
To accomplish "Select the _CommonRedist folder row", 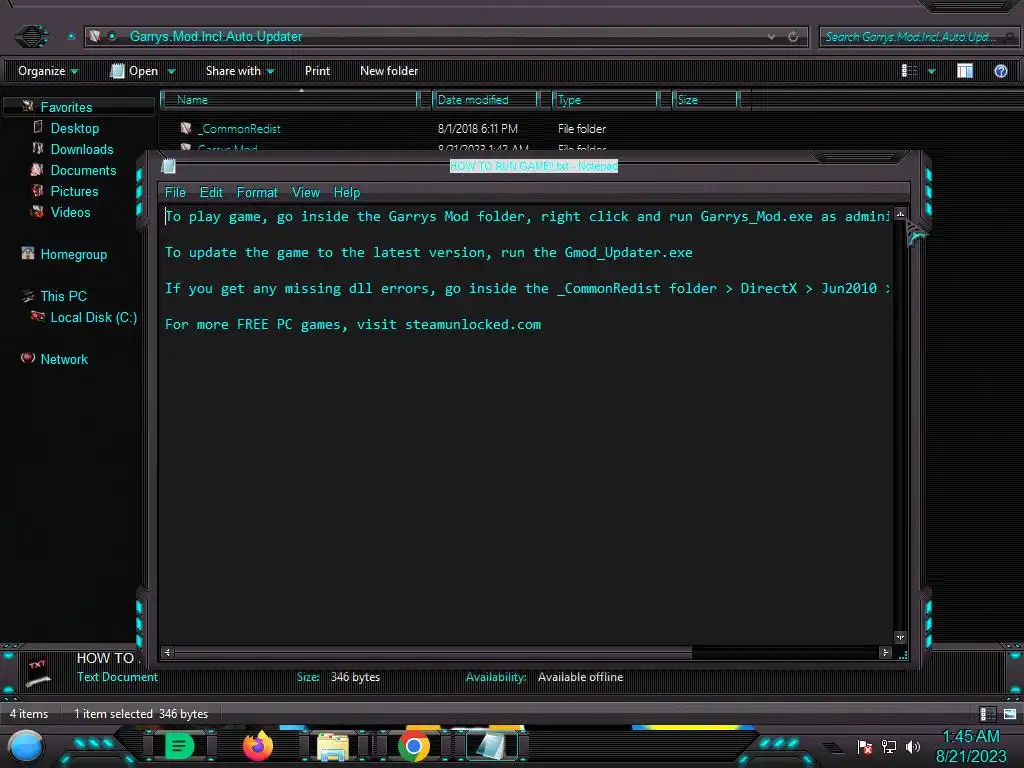I will tap(457, 129).
